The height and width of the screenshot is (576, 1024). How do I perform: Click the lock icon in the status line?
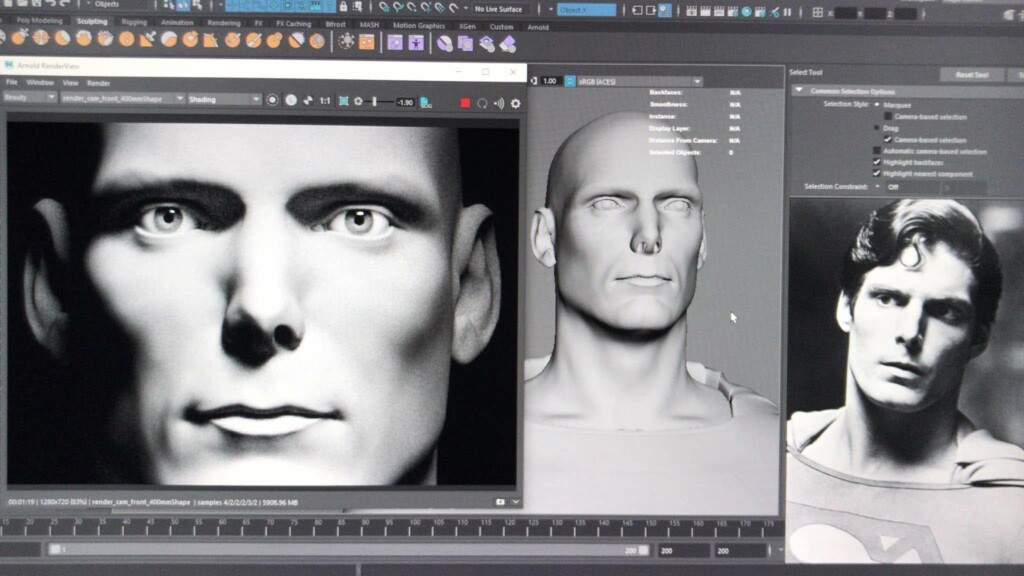pos(343,7)
